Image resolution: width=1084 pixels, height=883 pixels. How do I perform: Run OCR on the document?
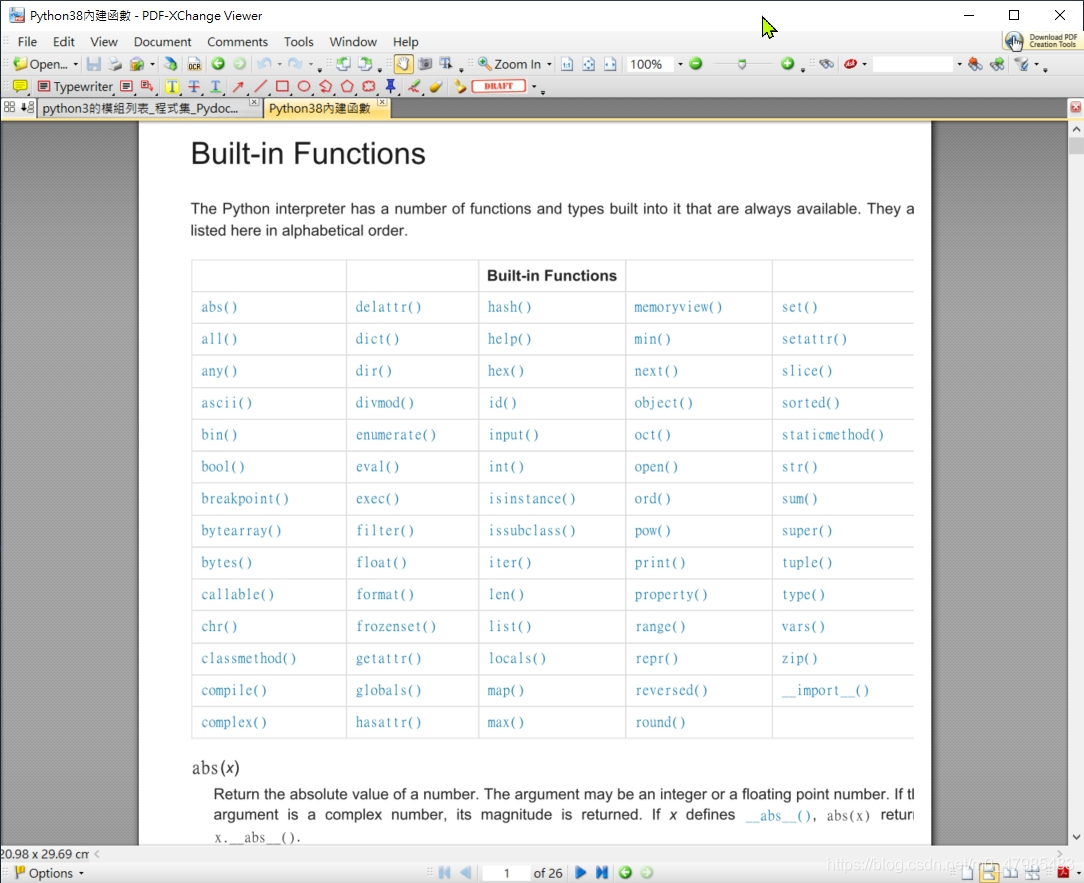click(194, 64)
